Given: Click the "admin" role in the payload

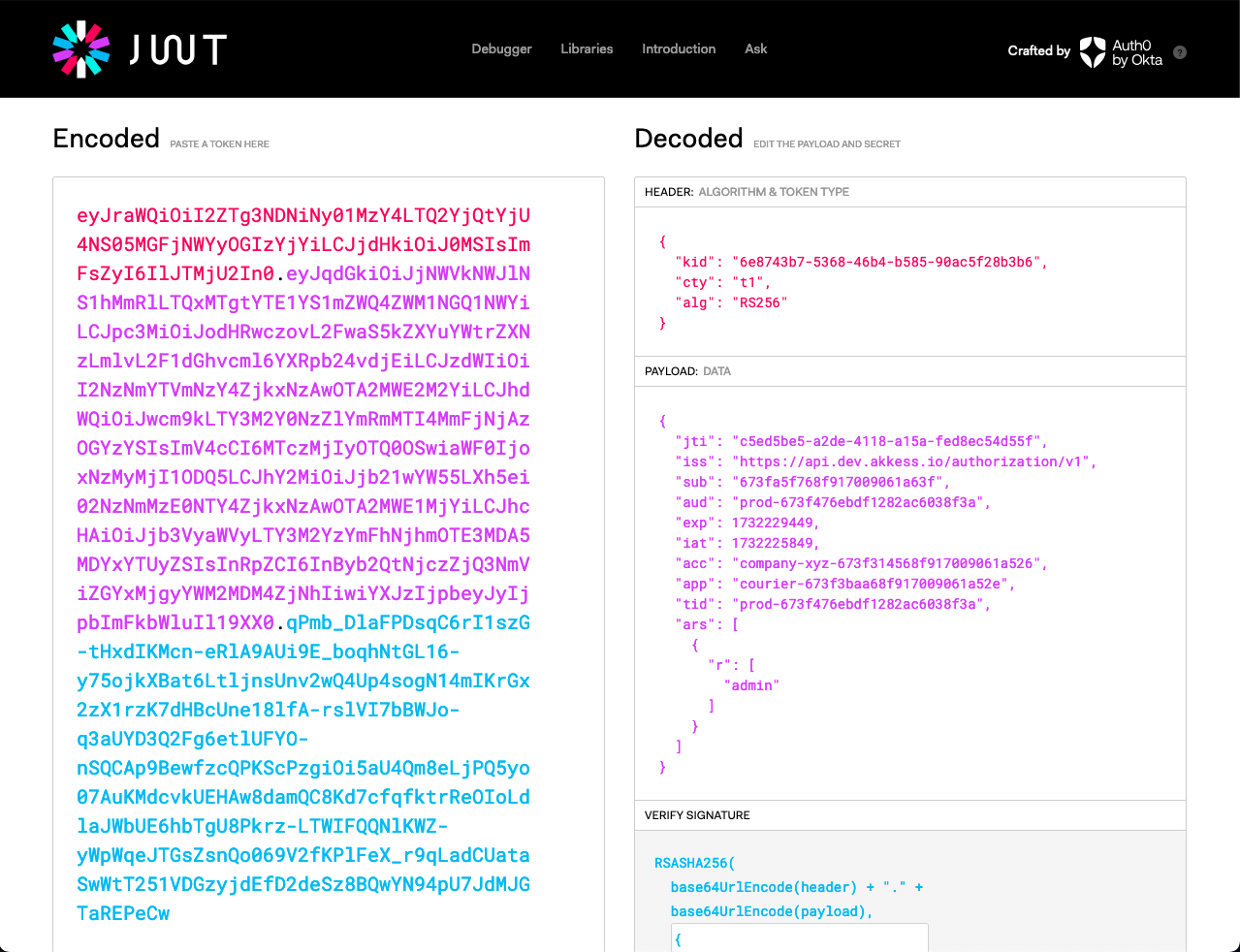Looking at the screenshot, I should point(751,685).
